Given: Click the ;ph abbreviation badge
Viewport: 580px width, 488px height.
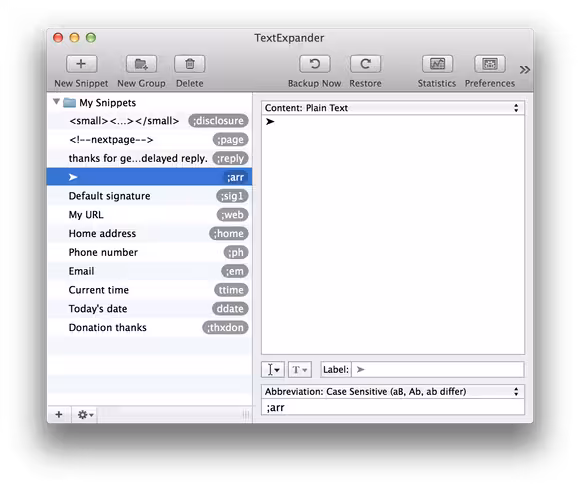Looking at the screenshot, I should coord(236,253).
